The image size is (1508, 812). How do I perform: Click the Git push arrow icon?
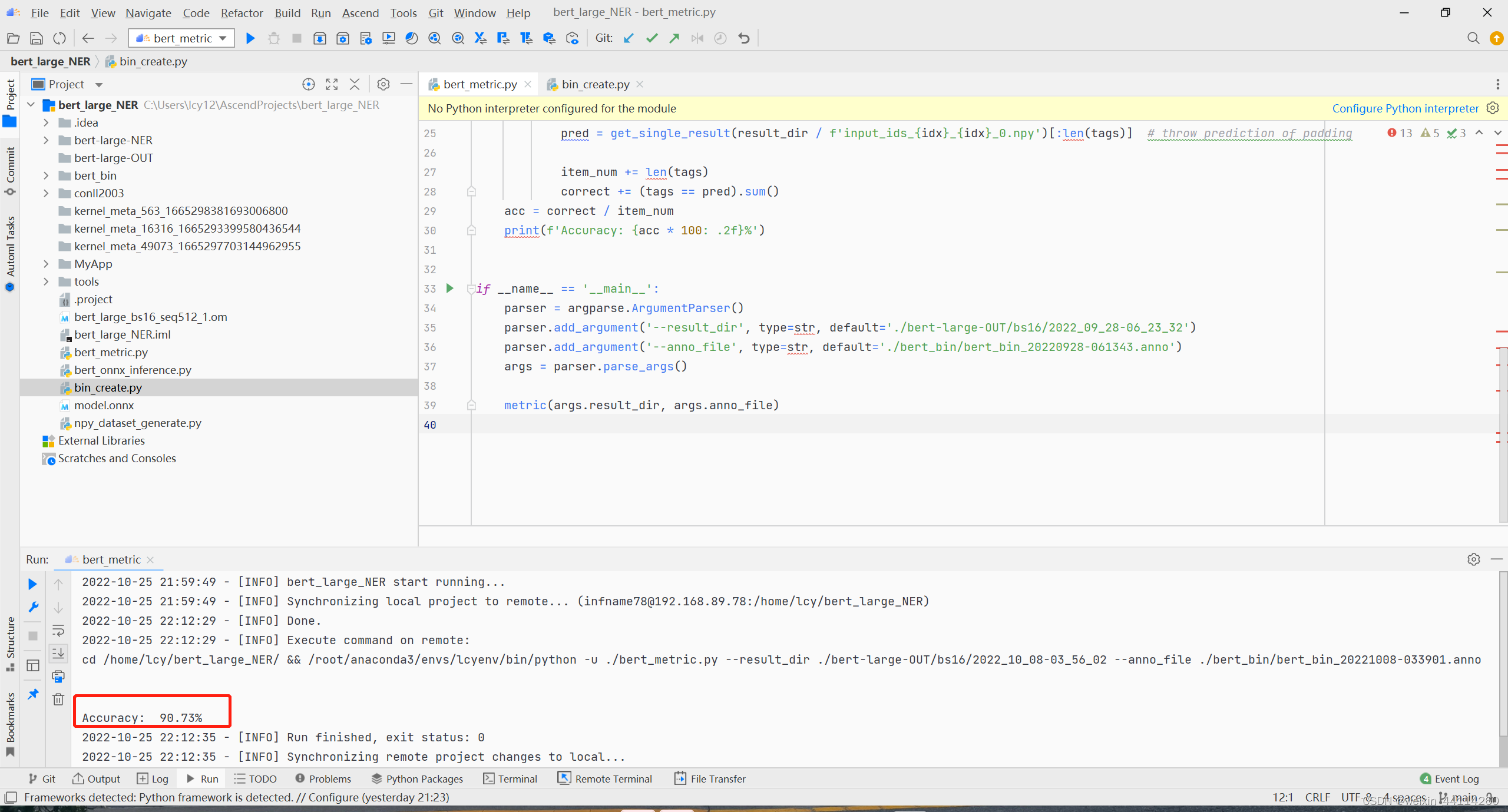pyautogui.click(x=674, y=38)
